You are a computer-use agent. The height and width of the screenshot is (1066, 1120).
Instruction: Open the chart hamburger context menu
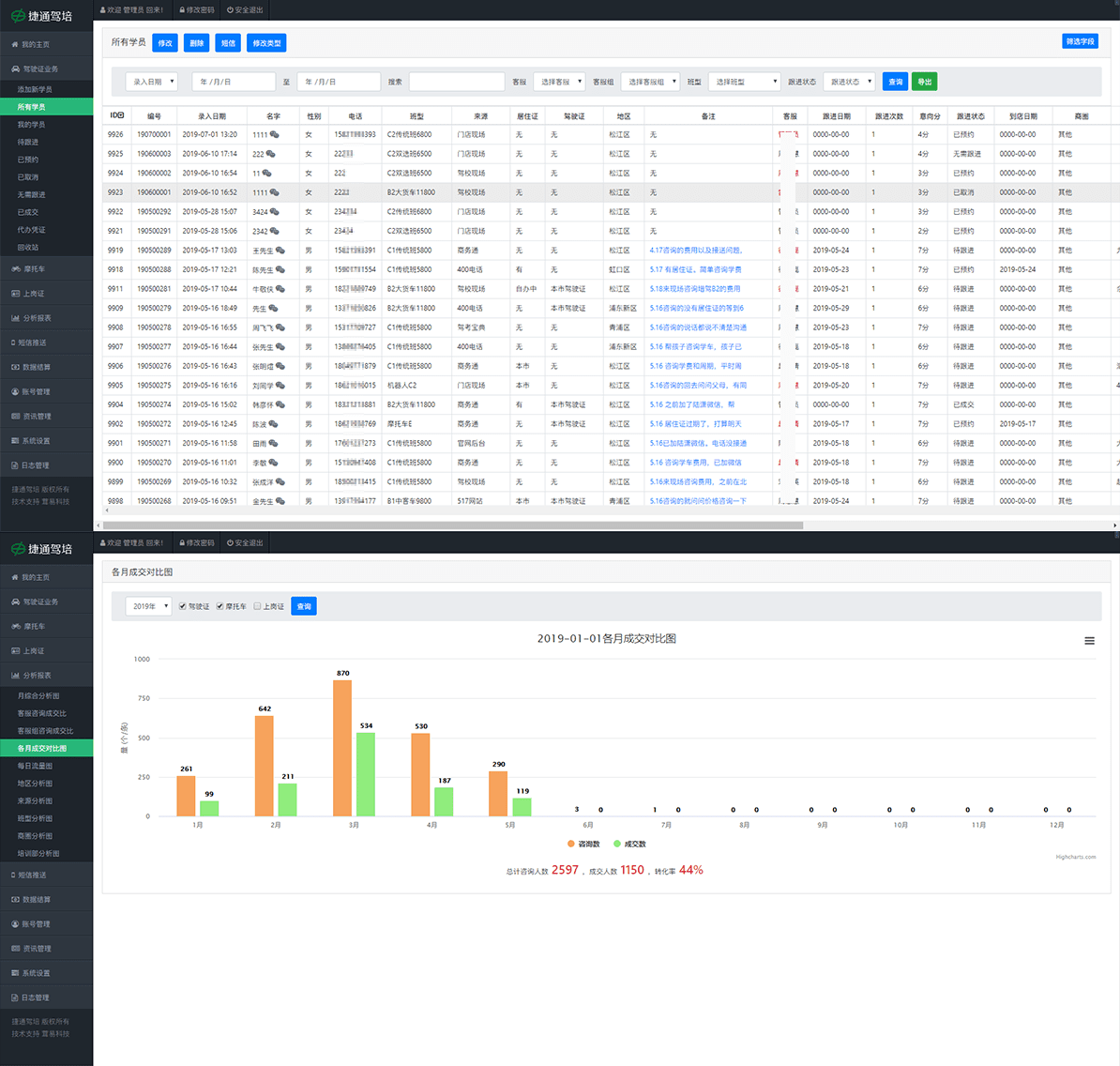click(1089, 641)
